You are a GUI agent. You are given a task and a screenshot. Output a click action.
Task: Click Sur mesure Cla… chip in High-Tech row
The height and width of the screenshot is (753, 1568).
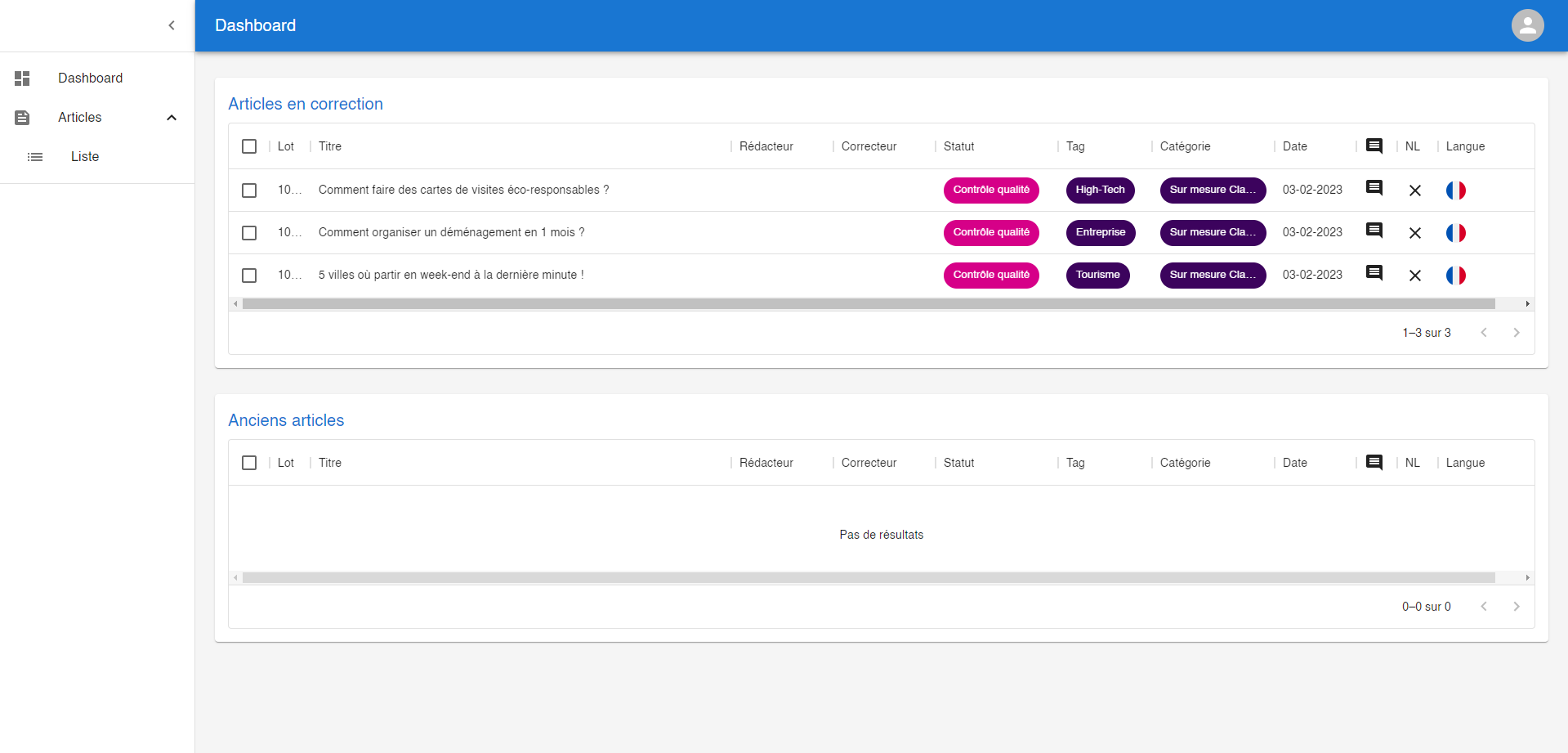coord(1213,190)
